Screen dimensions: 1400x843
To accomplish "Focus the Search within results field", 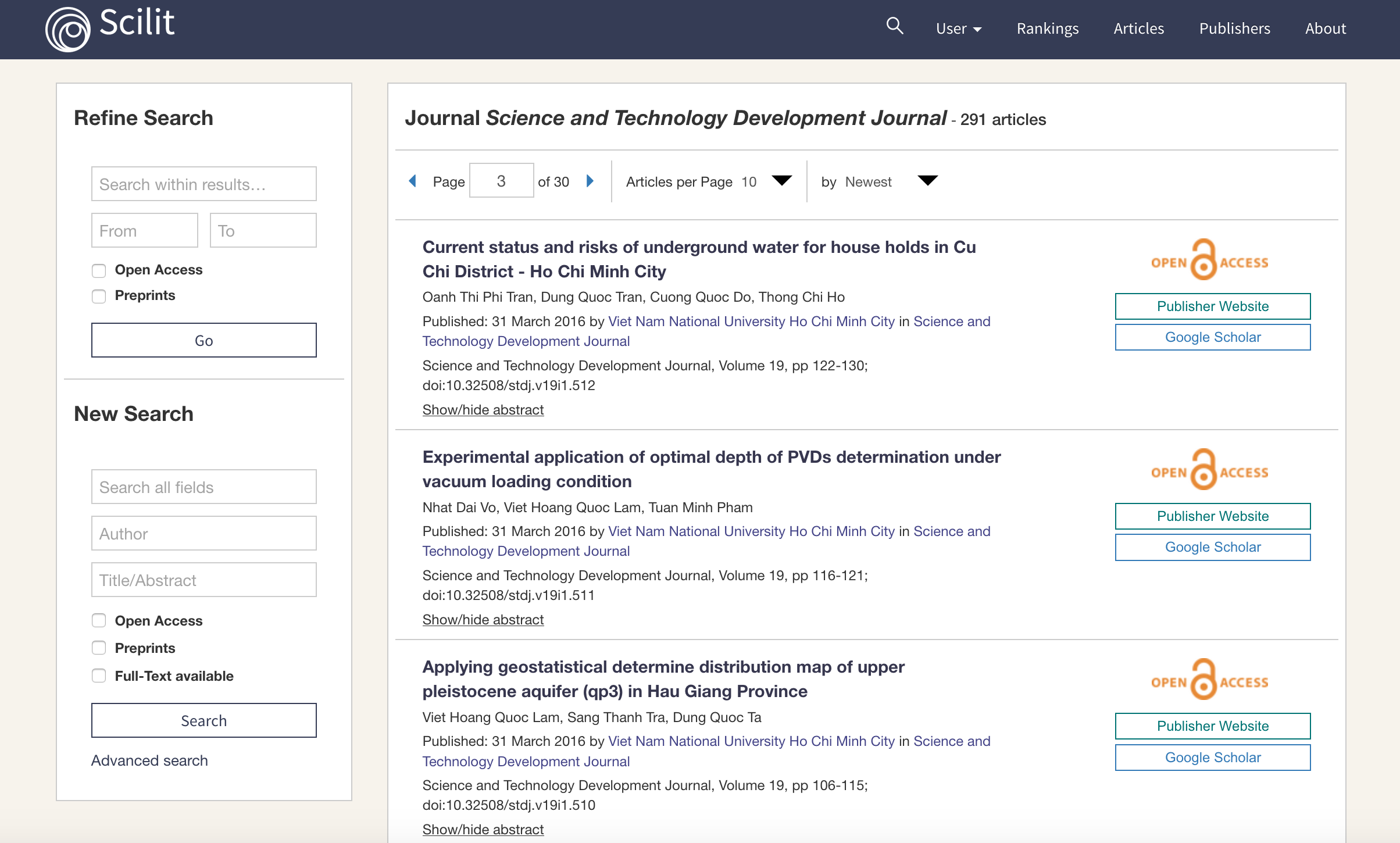I will [204, 184].
